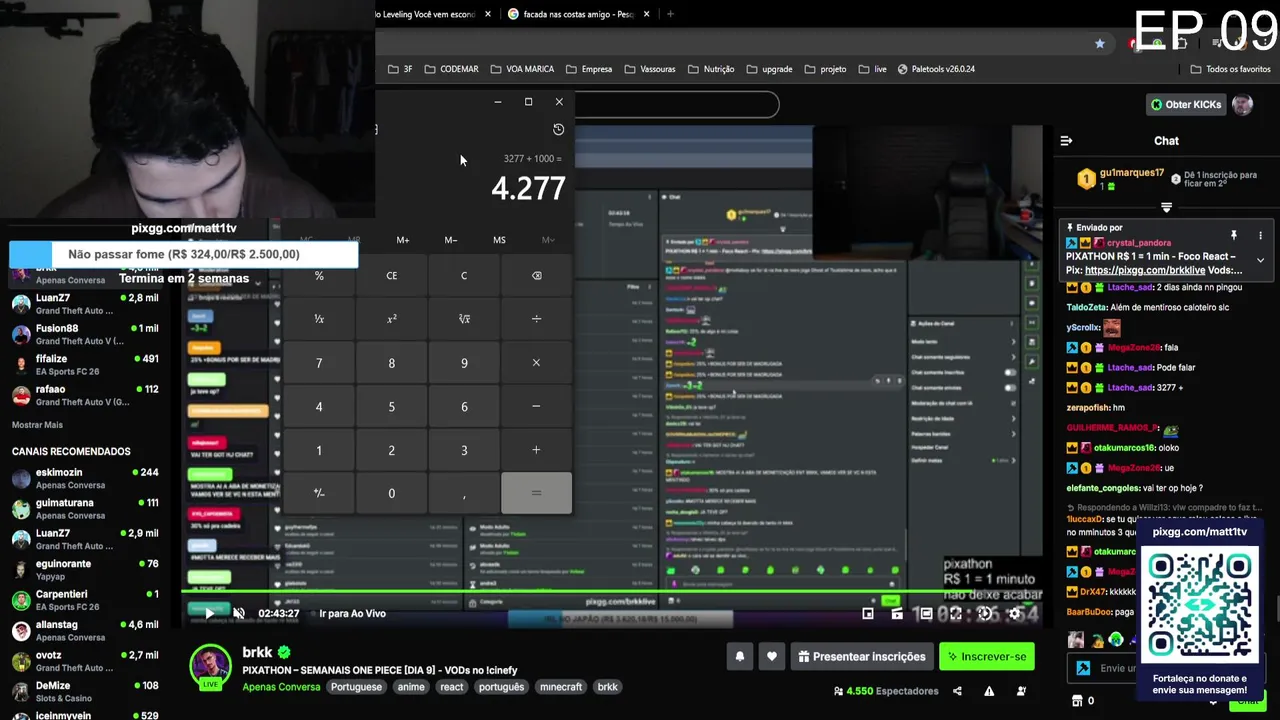Open pinned message options menu
This screenshot has height=720, width=1280.
(1260, 235)
